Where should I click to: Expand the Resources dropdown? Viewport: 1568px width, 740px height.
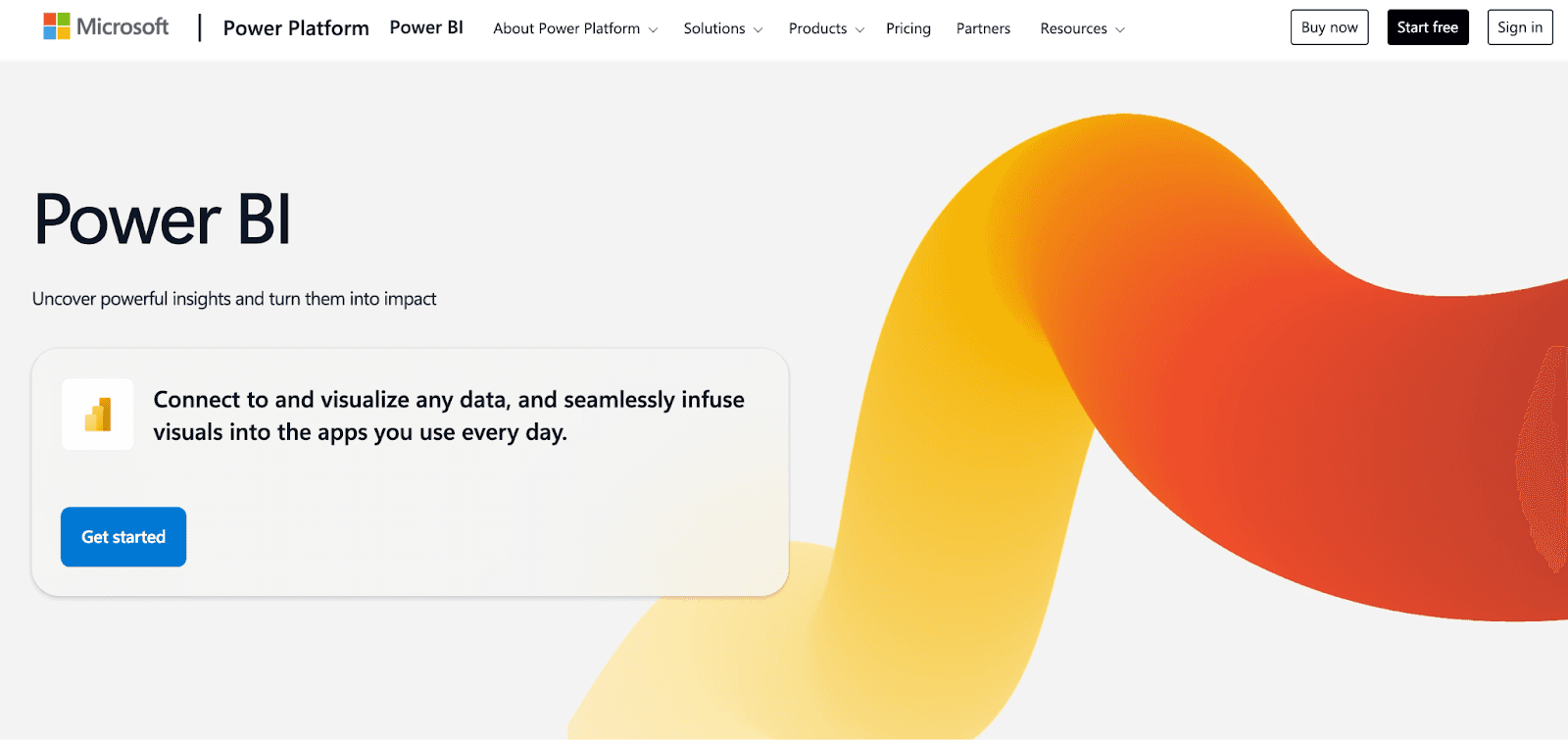(1082, 28)
